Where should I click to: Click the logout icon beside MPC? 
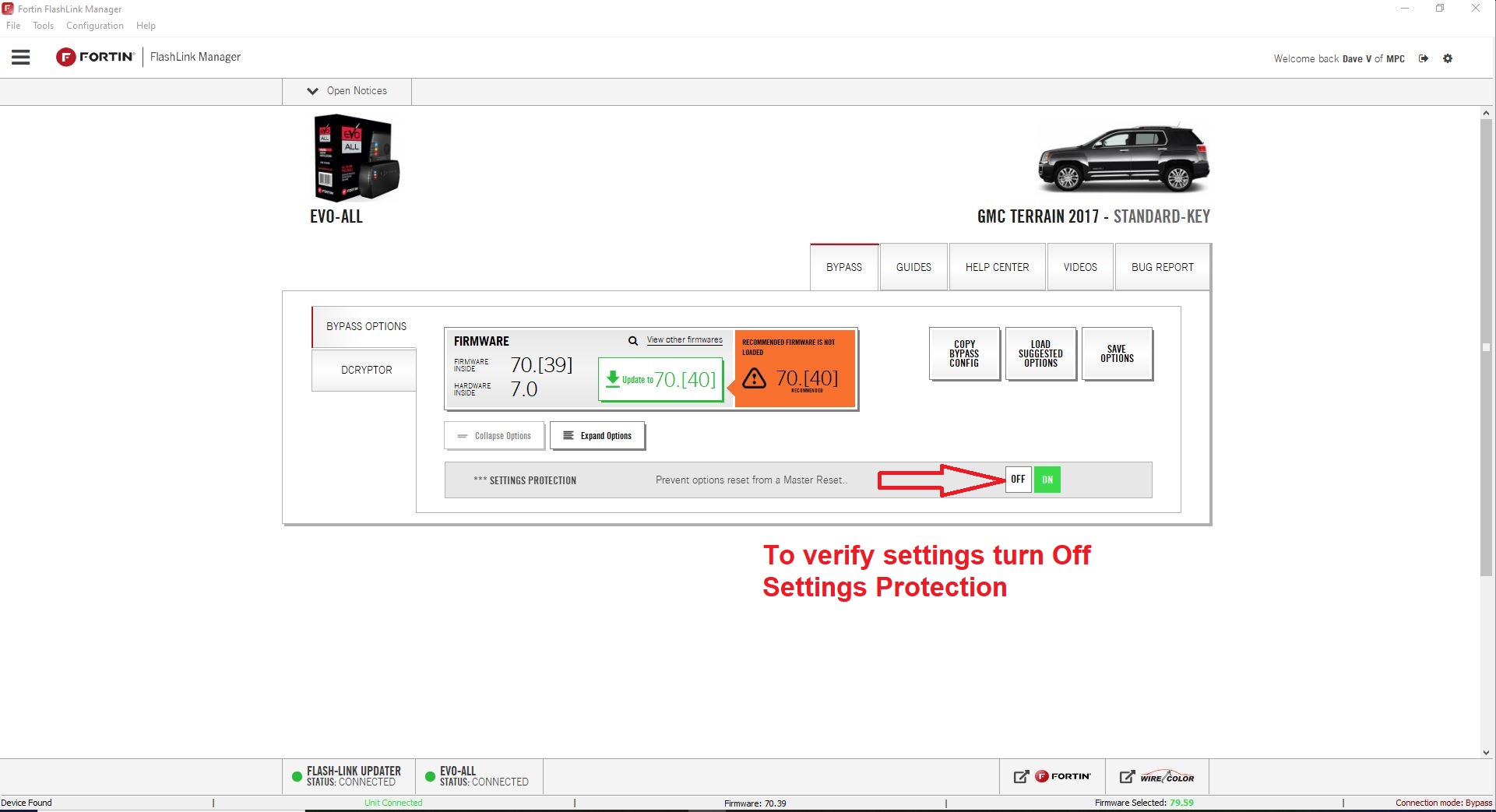(x=1424, y=58)
